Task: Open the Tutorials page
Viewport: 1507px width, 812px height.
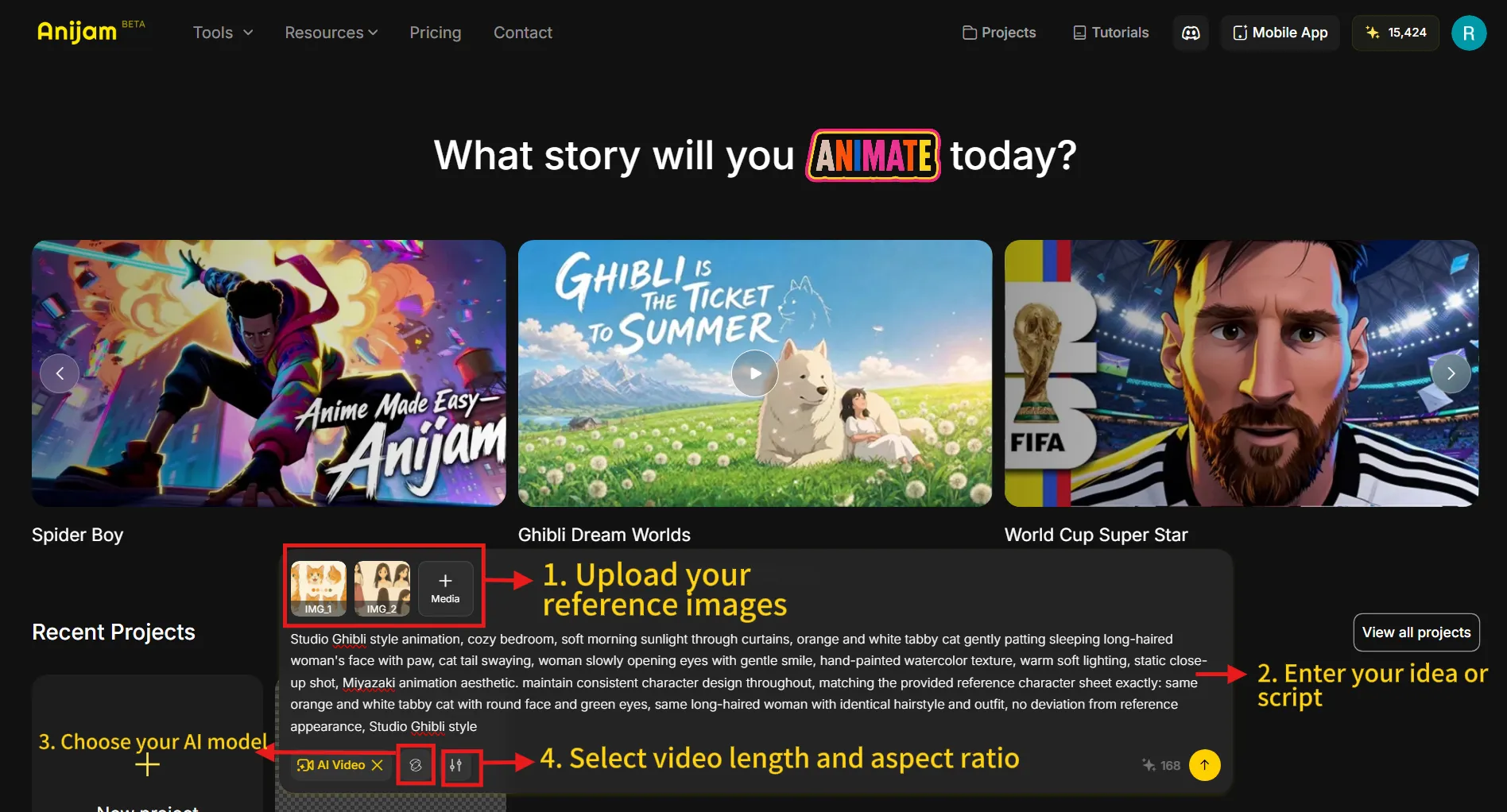Action: pos(1110,33)
